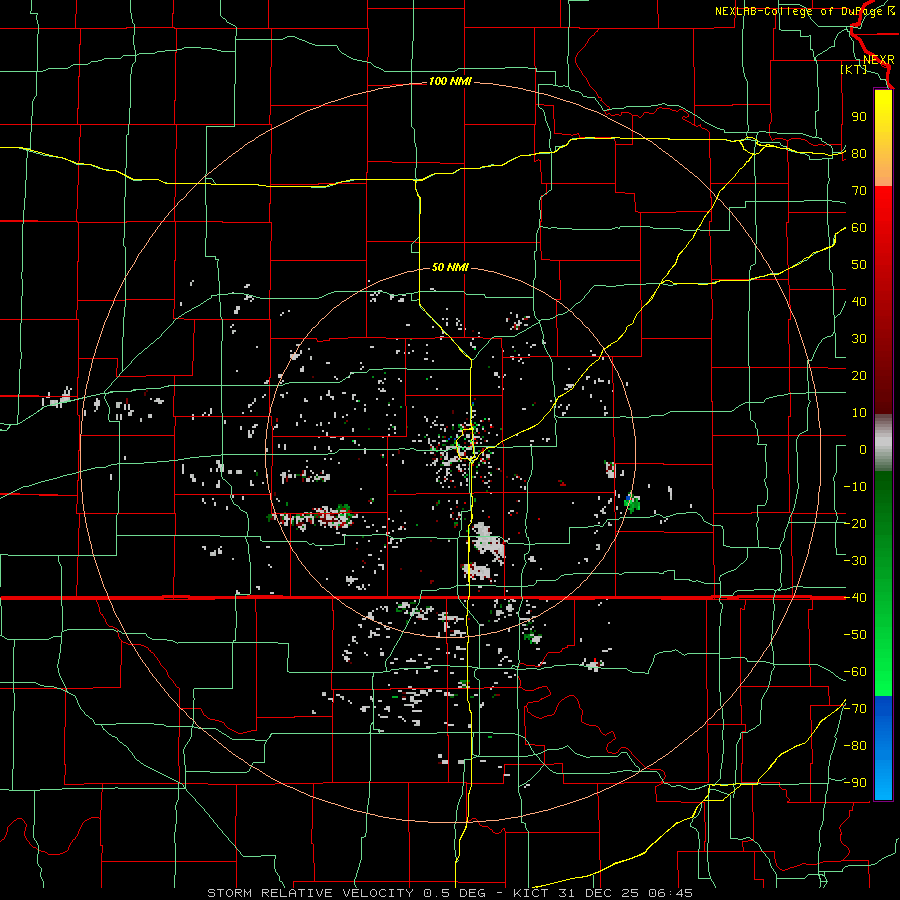Click the STORM RELATIVE VELOCITY caption text
This screenshot has height=900, width=900.
tap(312, 893)
